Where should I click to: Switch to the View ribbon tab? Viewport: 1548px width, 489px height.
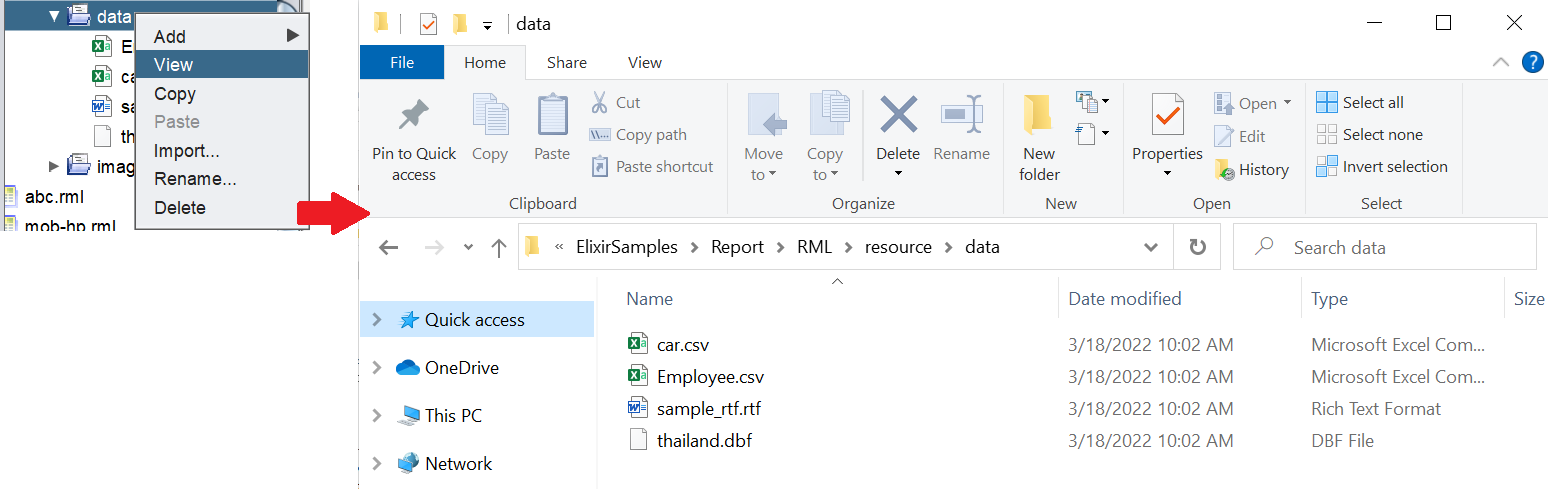point(644,62)
